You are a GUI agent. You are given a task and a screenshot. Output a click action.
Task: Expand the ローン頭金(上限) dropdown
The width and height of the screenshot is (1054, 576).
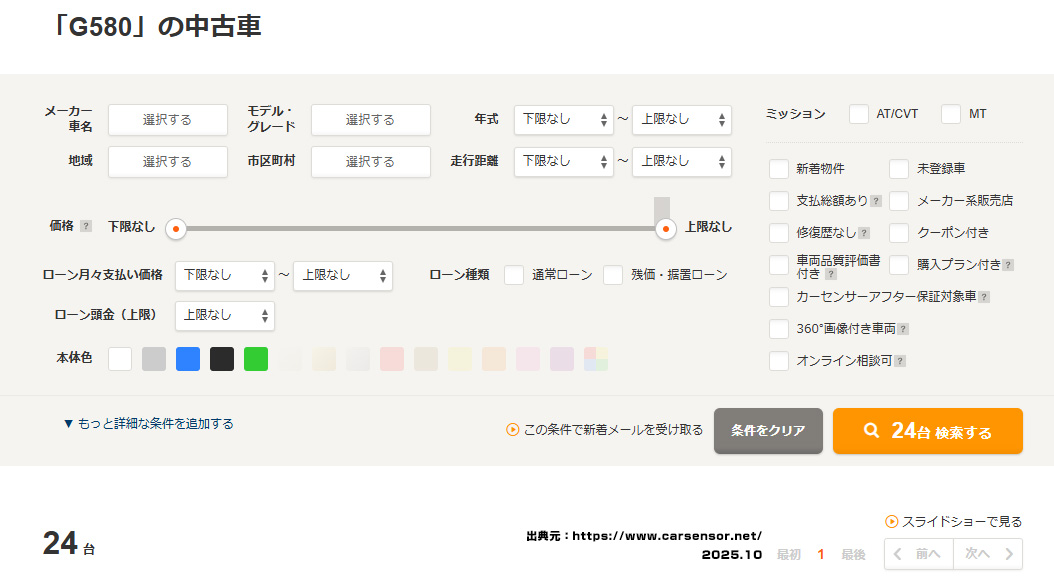point(224,316)
